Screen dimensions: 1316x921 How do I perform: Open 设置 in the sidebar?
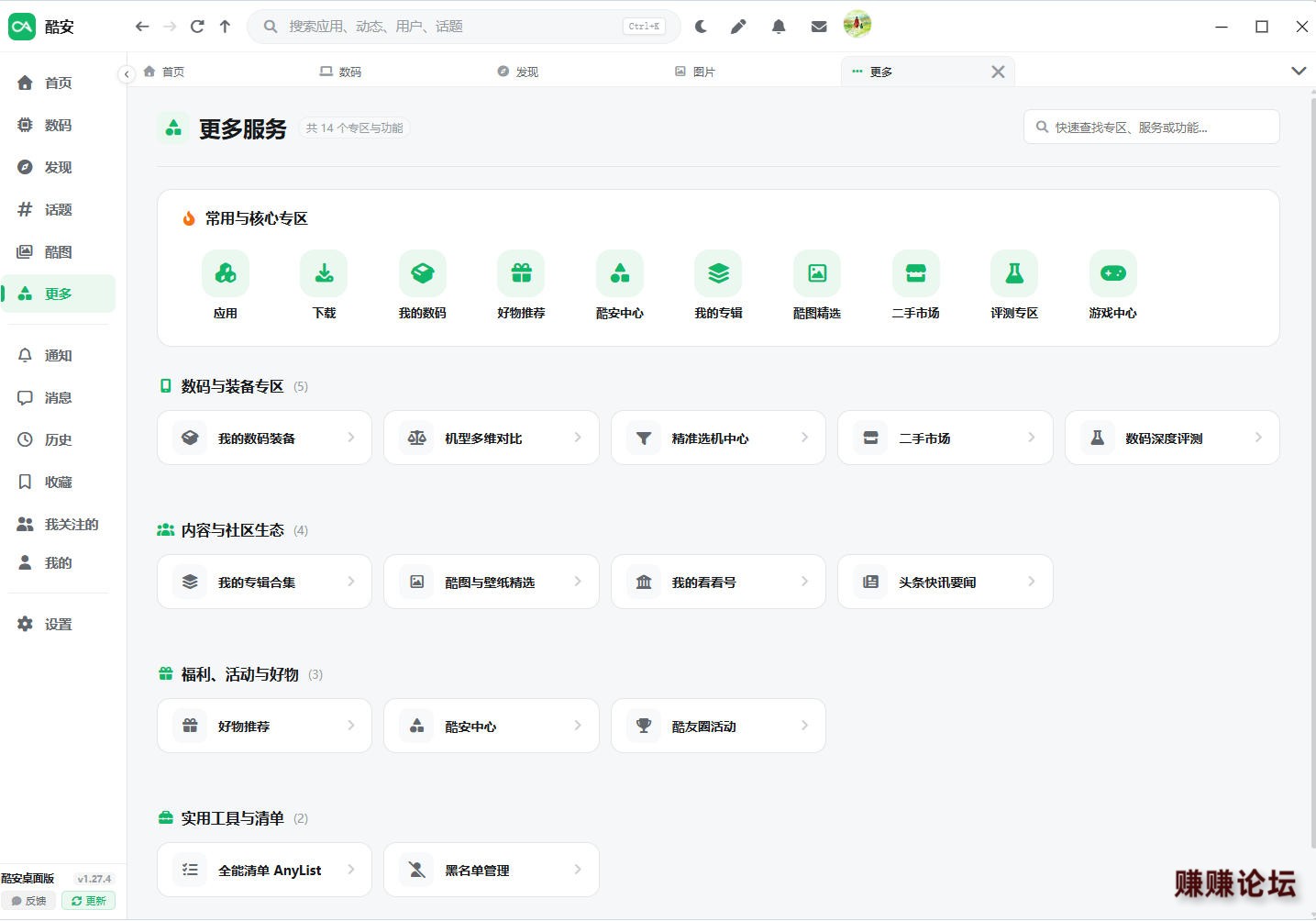(x=59, y=624)
